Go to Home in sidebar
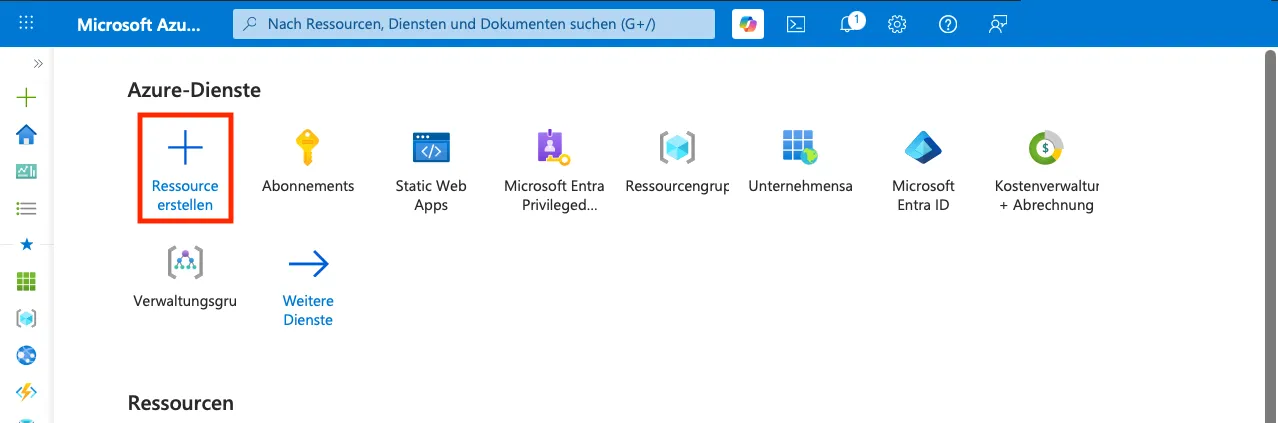This screenshot has height=423, width=1278. [x=27, y=134]
